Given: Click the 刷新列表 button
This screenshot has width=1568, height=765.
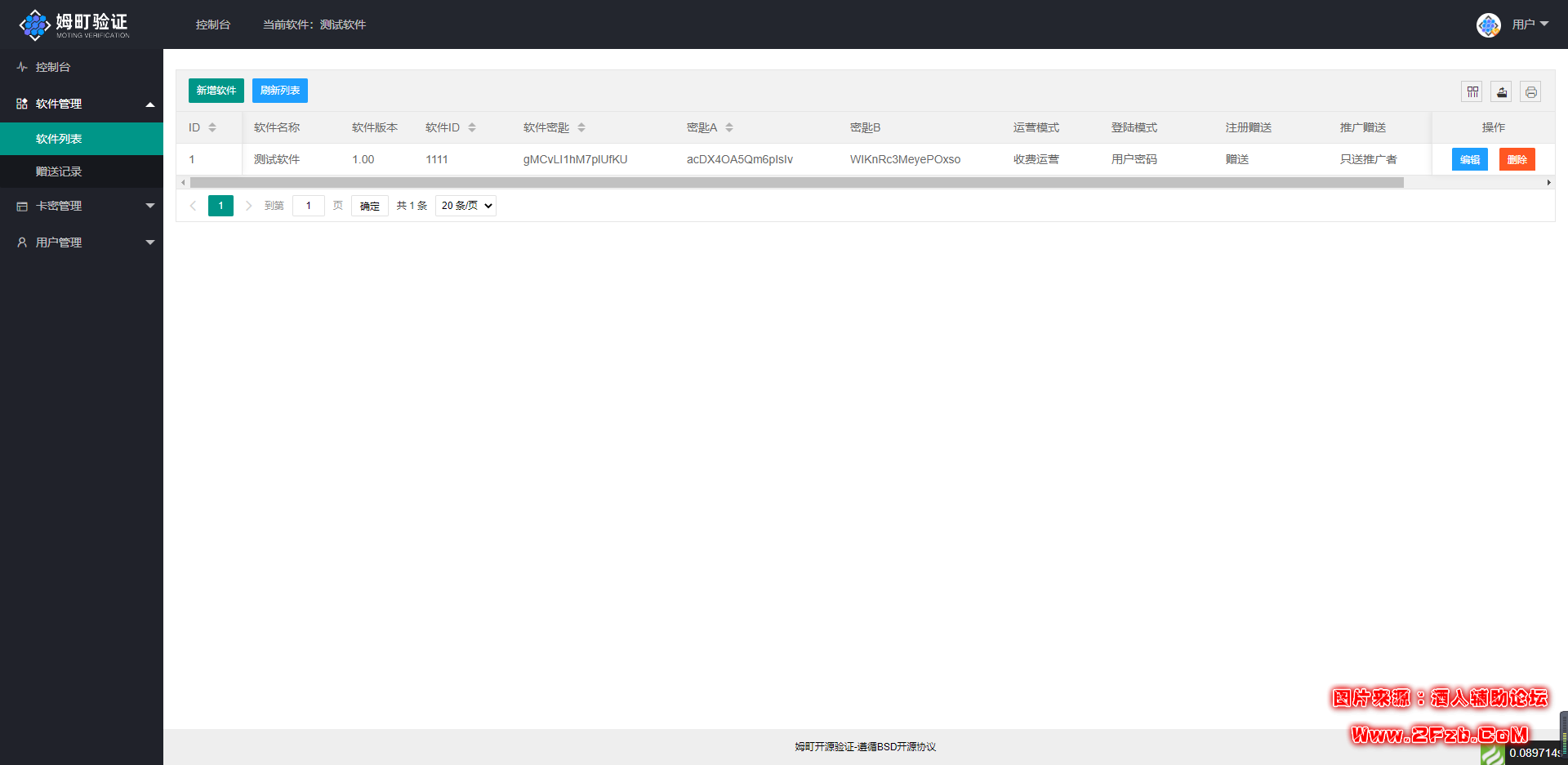Looking at the screenshot, I should coord(280,91).
